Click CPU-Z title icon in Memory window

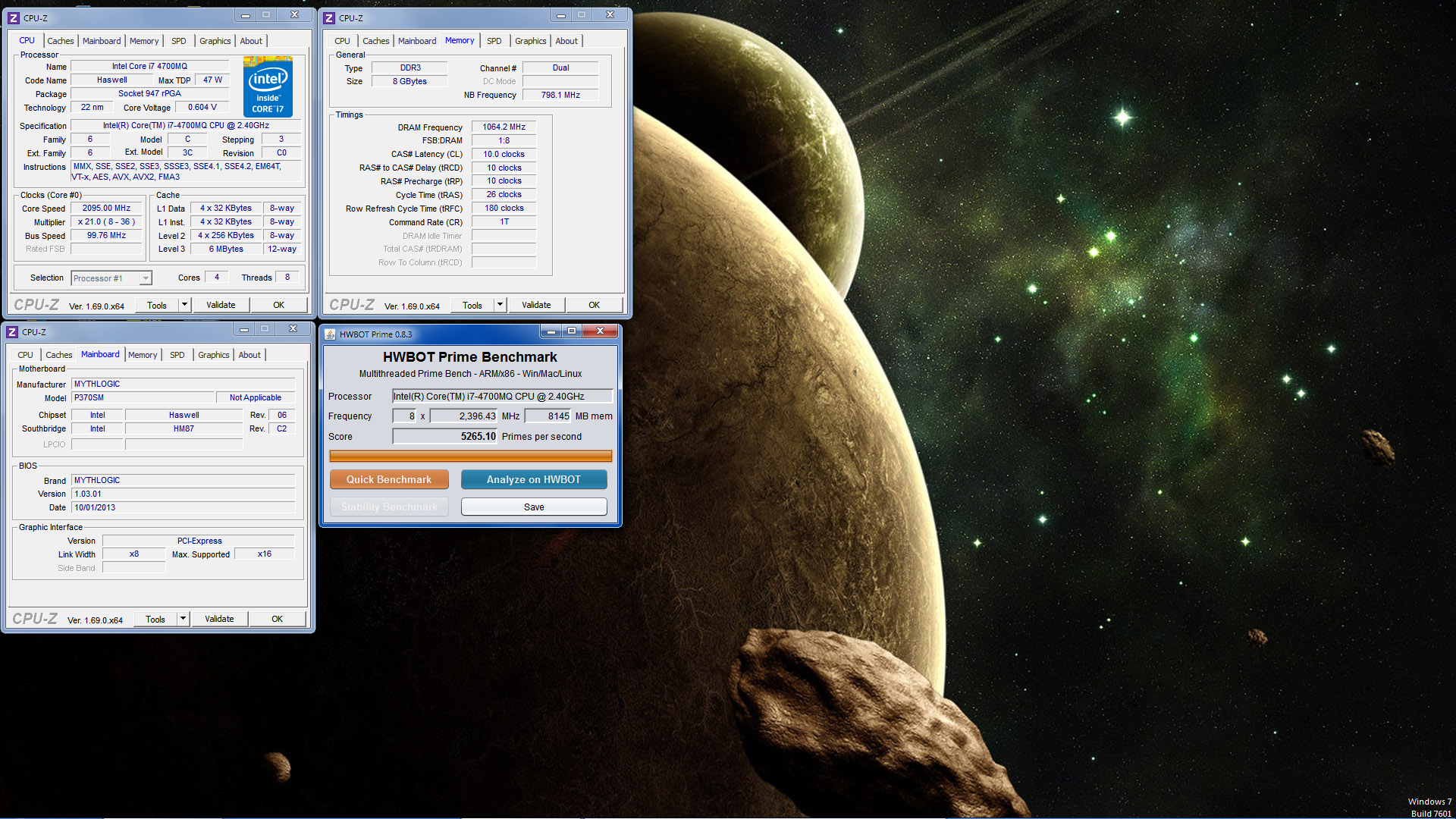pos(329,17)
